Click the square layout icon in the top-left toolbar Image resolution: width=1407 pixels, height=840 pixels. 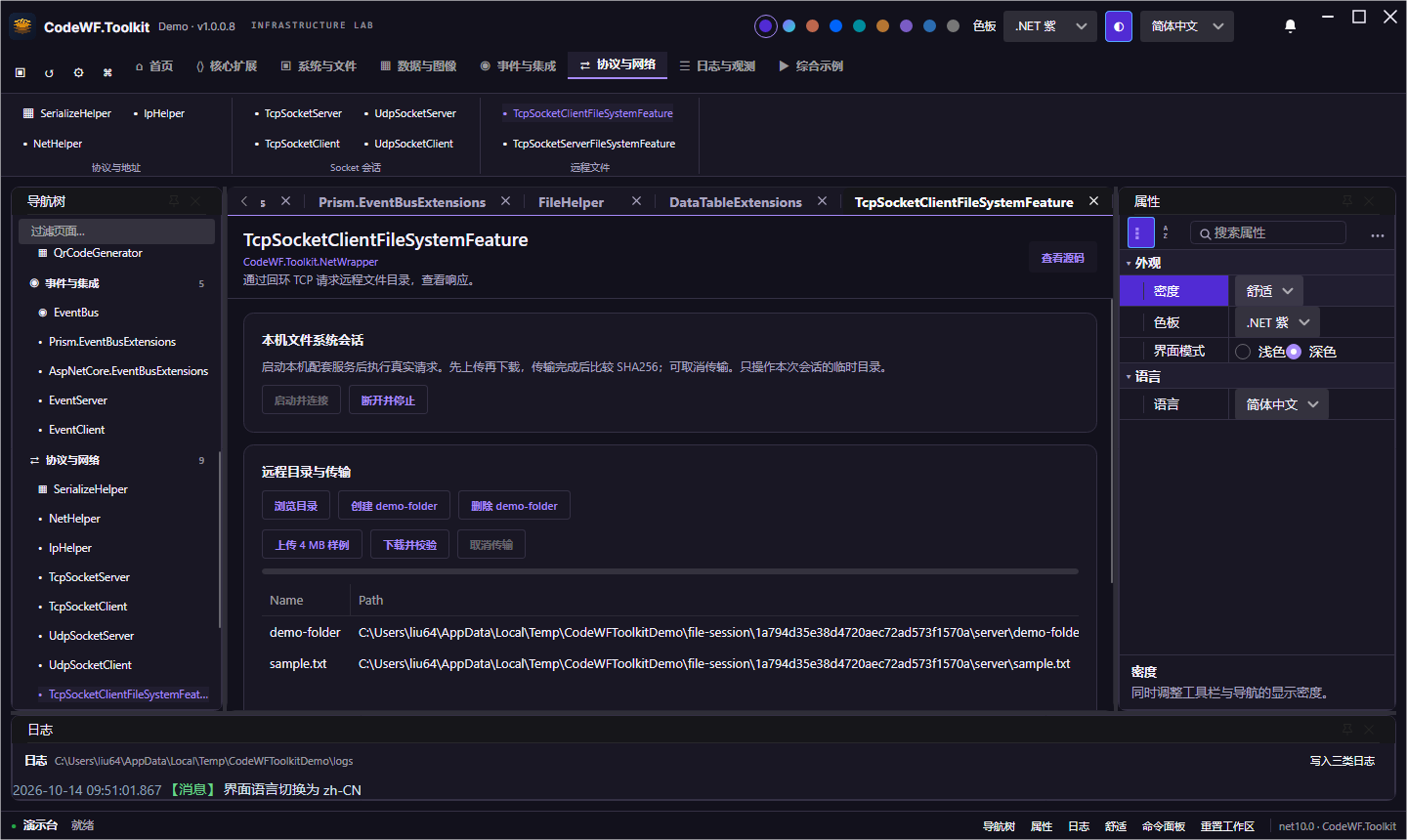tap(21, 72)
